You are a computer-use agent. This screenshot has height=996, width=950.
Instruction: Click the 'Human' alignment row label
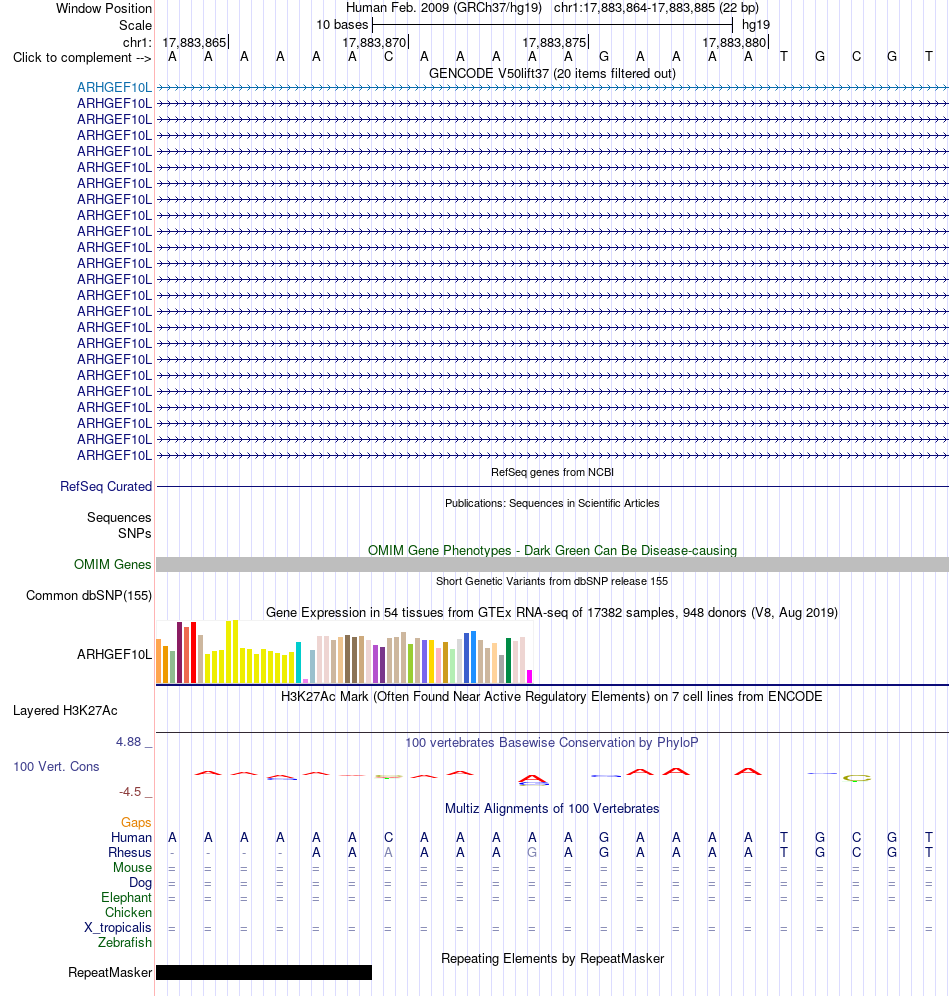click(x=131, y=838)
